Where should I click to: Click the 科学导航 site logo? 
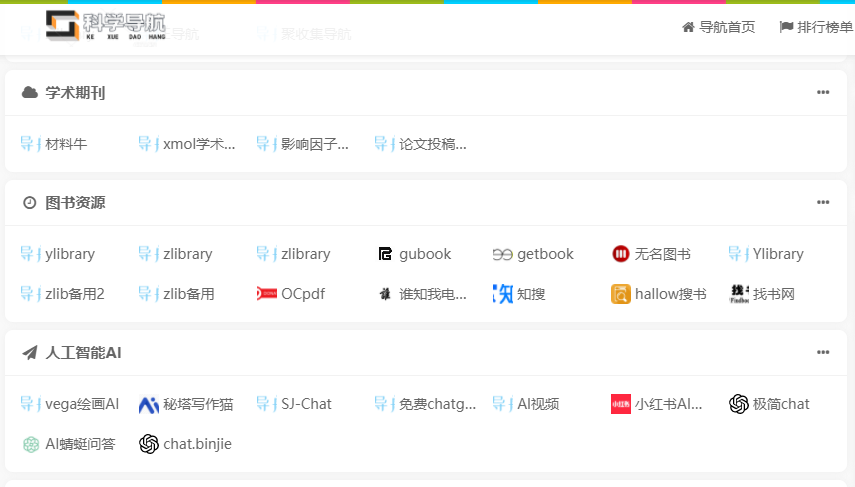pyautogui.click(x=106, y=26)
